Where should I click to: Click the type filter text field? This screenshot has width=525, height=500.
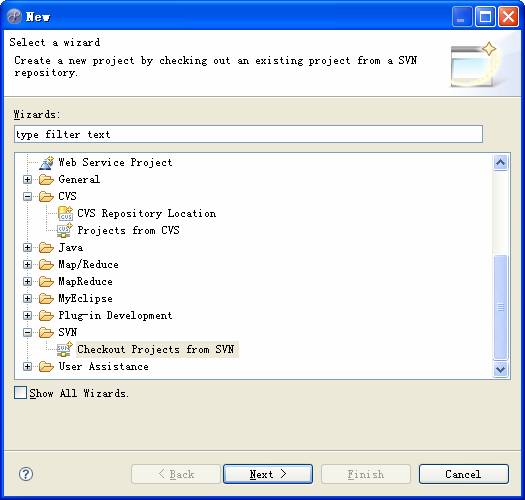[248, 134]
